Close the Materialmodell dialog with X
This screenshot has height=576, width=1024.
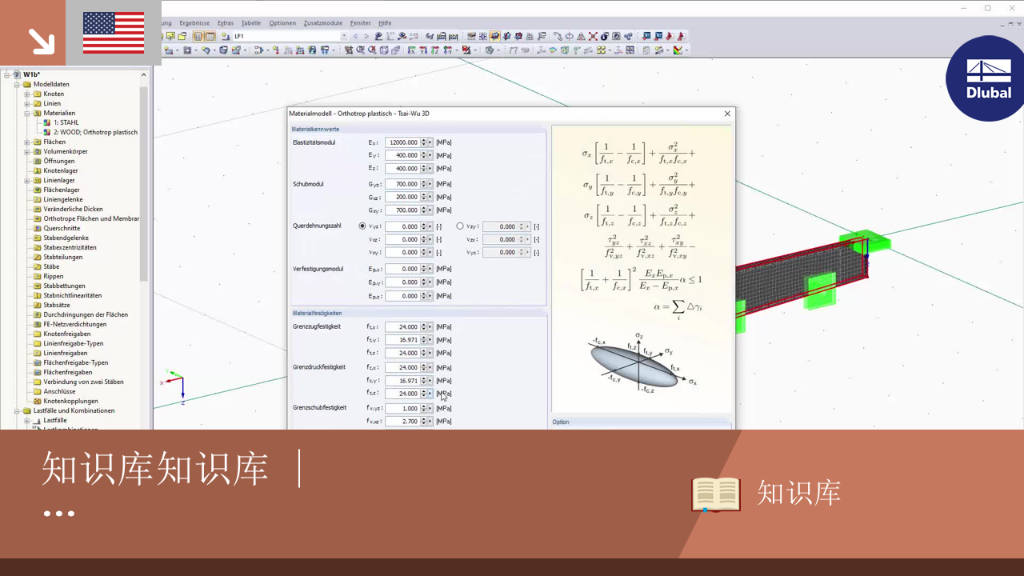[727, 114]
